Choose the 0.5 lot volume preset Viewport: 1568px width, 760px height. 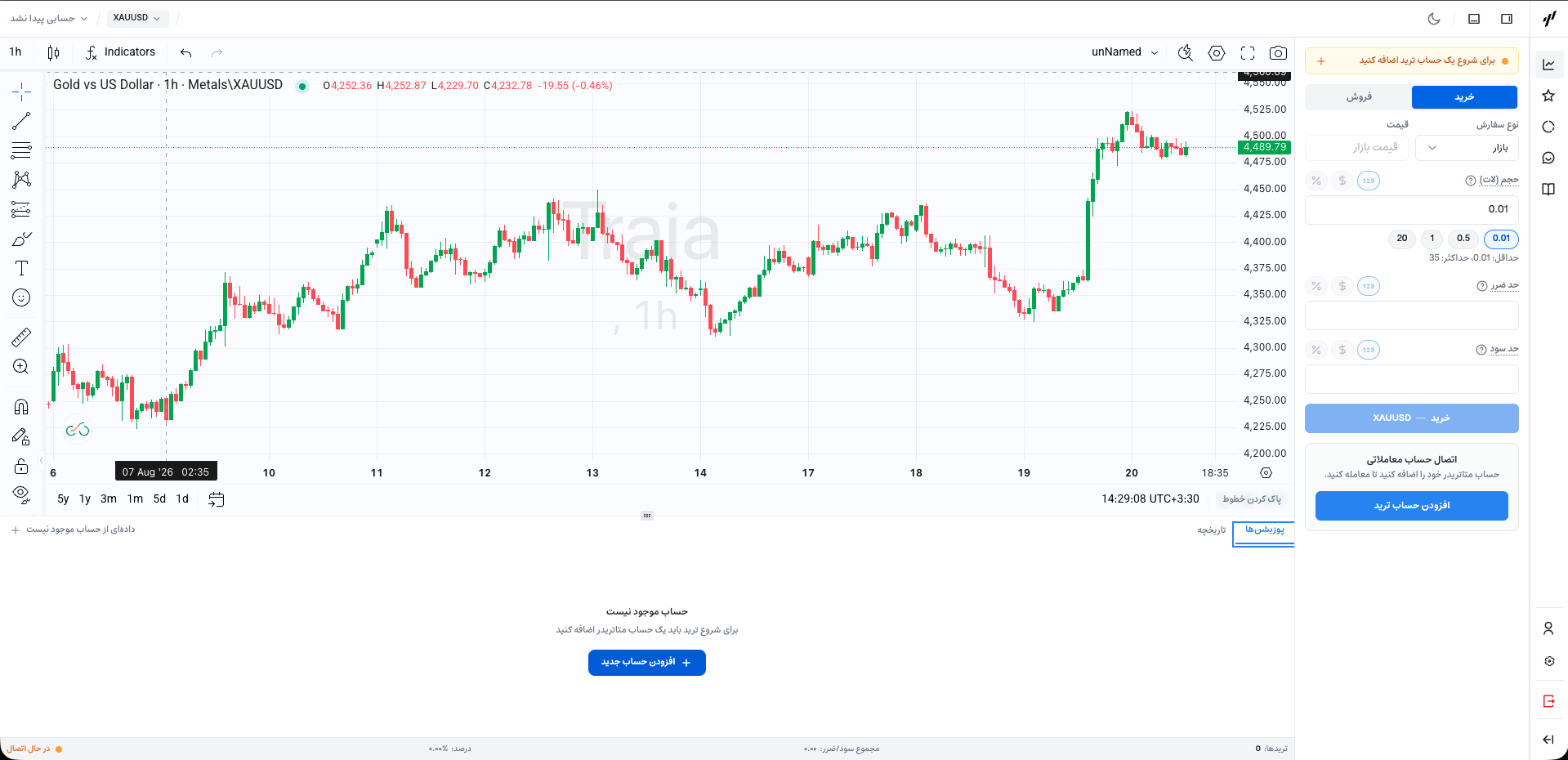pyautogui.click(x=1463, y=239)
